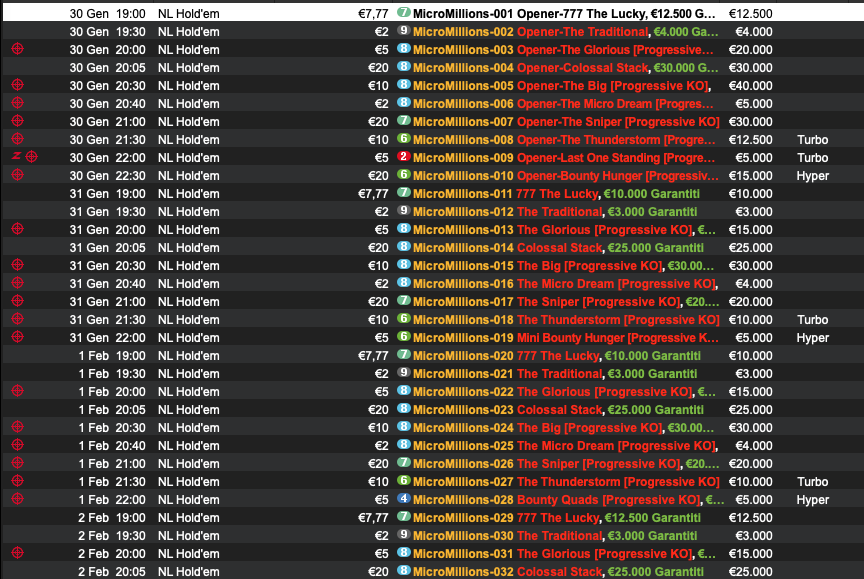Click the red Zoom Z icon for MicroMillions-009

pos(16,156)
